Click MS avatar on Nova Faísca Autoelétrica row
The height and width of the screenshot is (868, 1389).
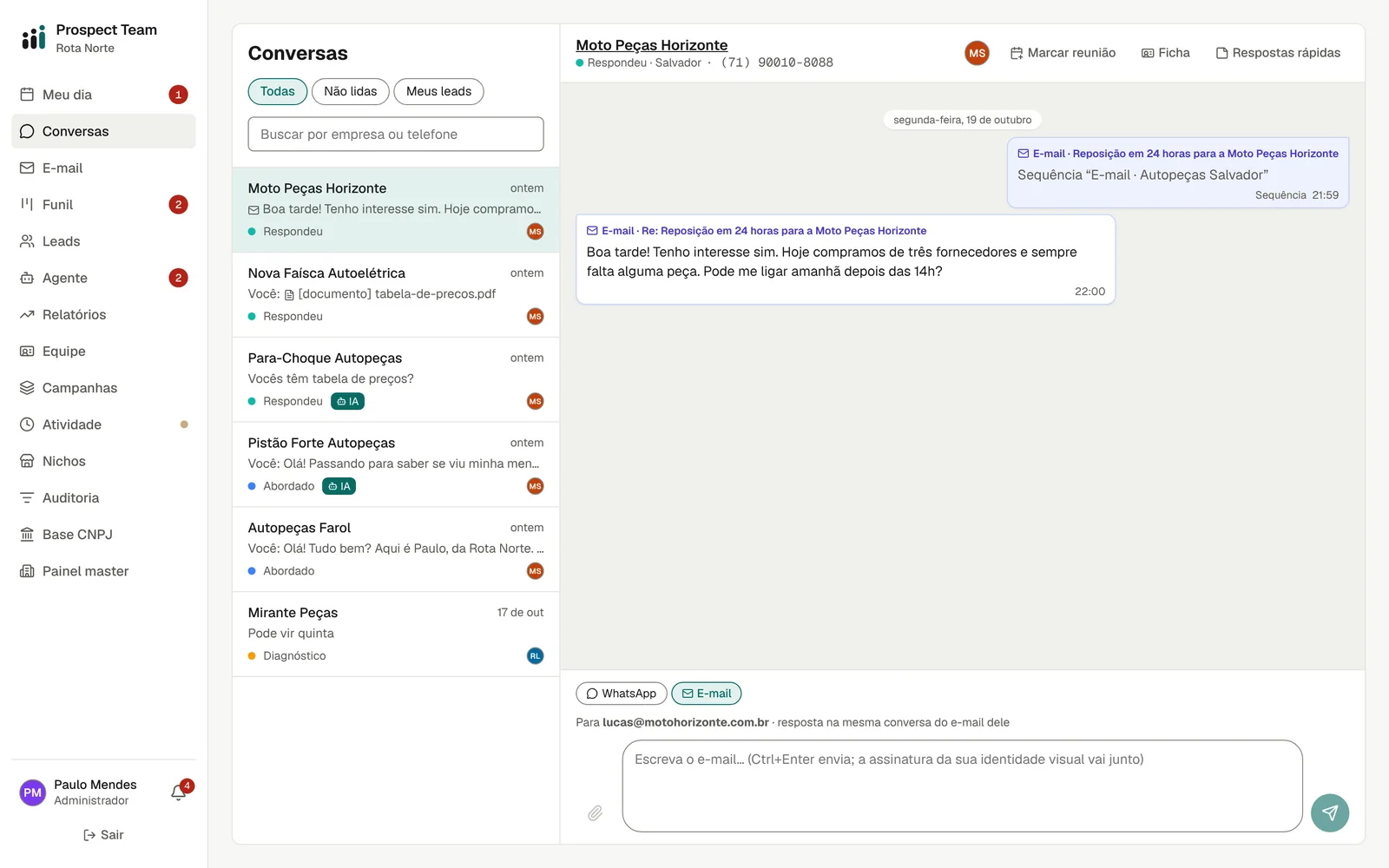click(x=535, y=317)
